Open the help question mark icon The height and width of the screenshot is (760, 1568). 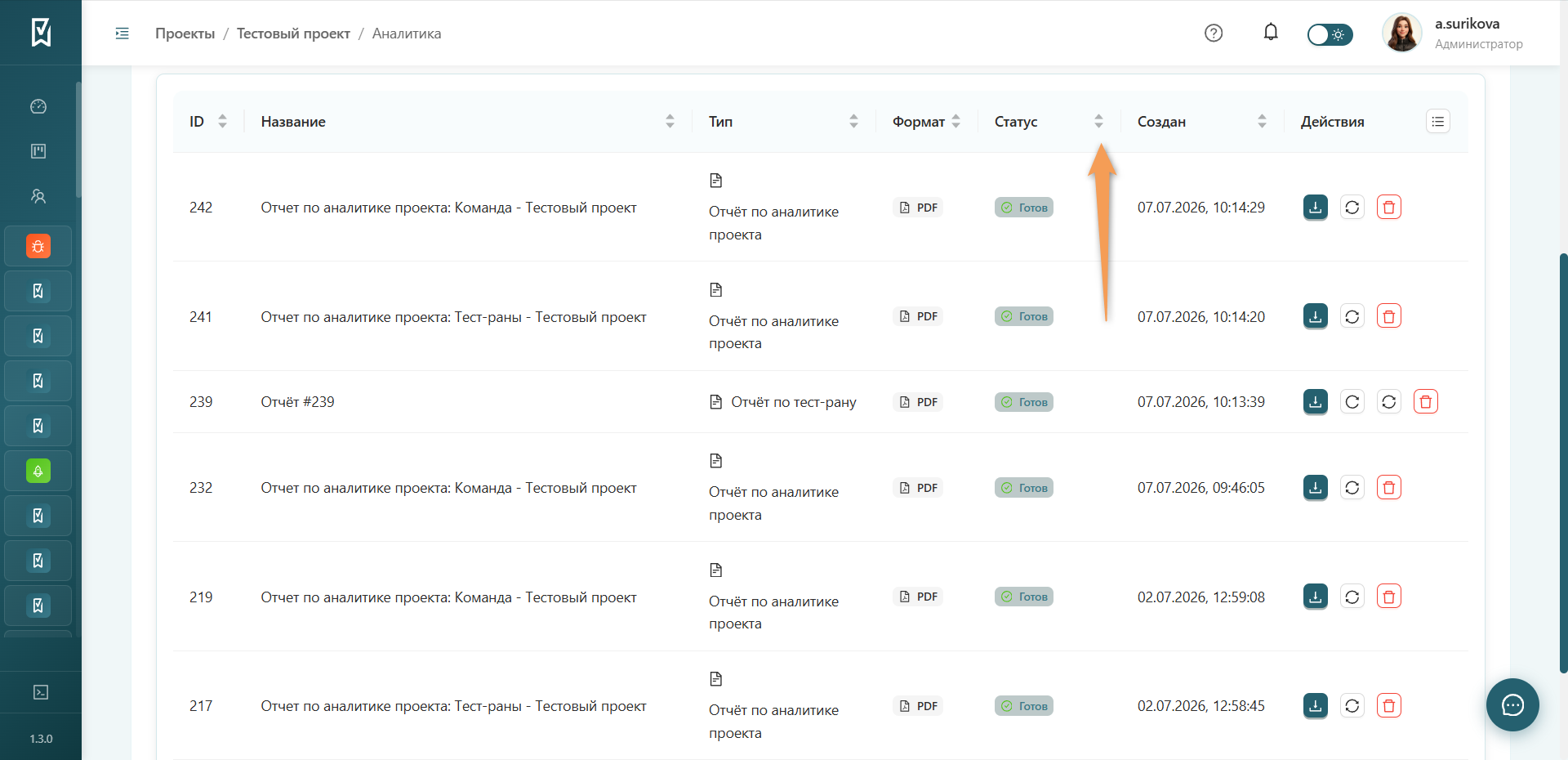tap(1214, 33)
